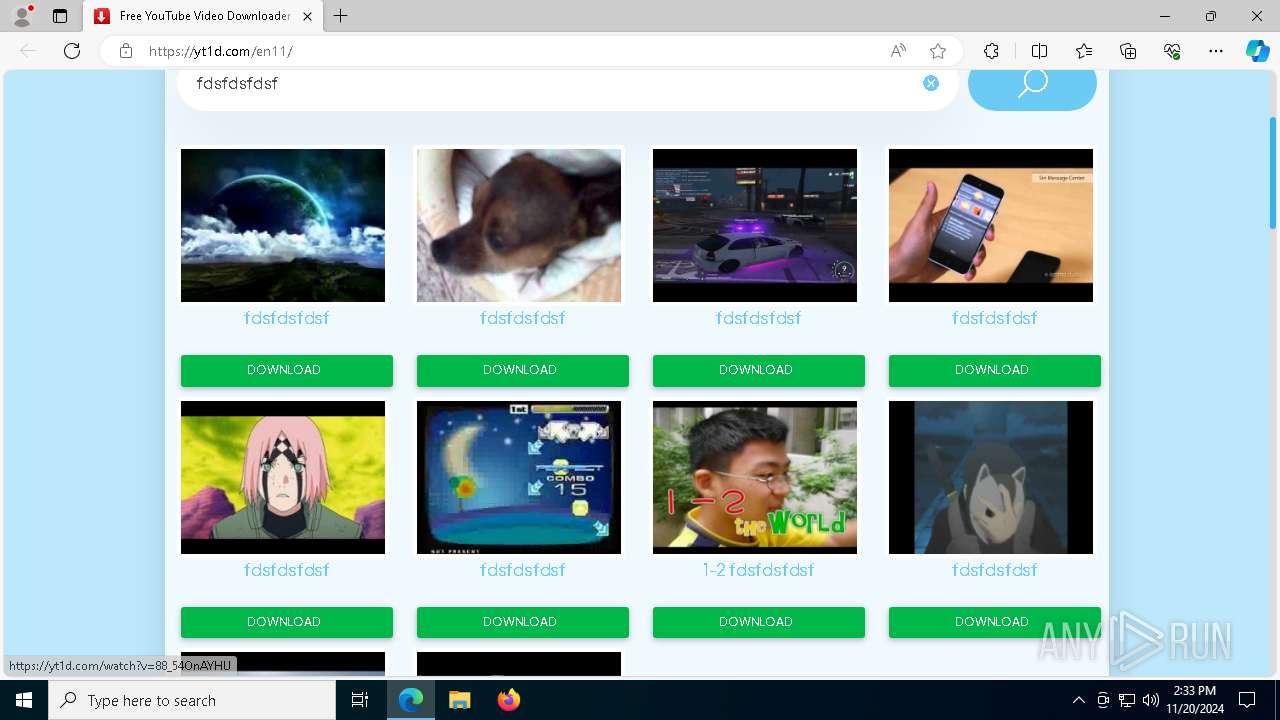Show hidden system tray icons
Image resolution: width=1280 pixels, height=720 pixels.
pyautogui.click(x=1078, y=700)
